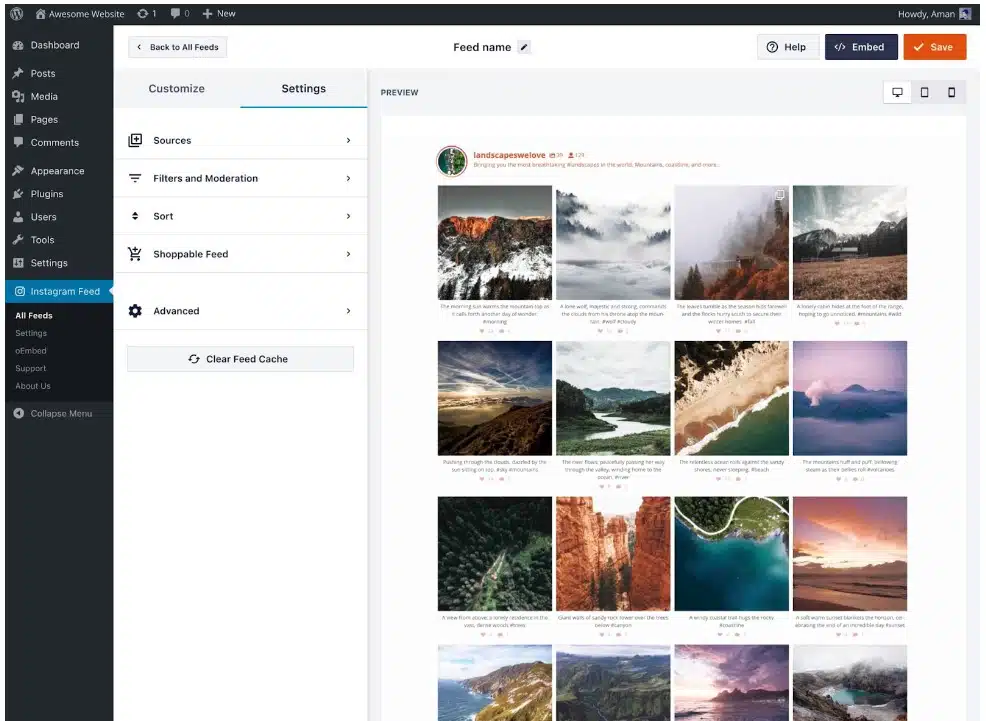The width and height of the screenshot is (986, 721).
Task: Expand the Shoppable Feed section
Action: (240, 255)
